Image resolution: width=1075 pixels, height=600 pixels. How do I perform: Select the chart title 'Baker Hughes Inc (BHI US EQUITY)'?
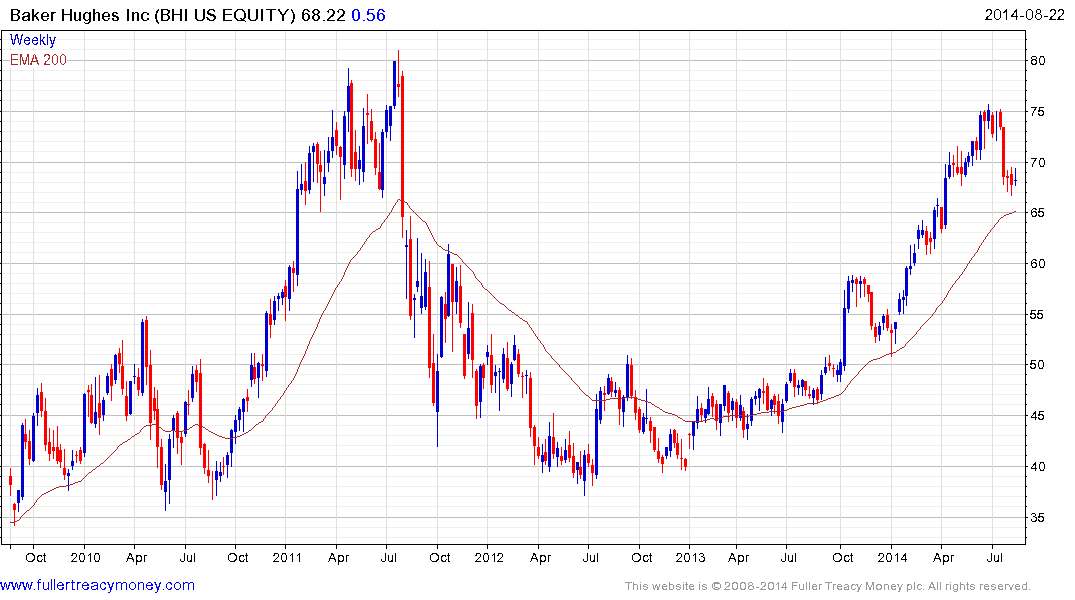coord(152,15)
